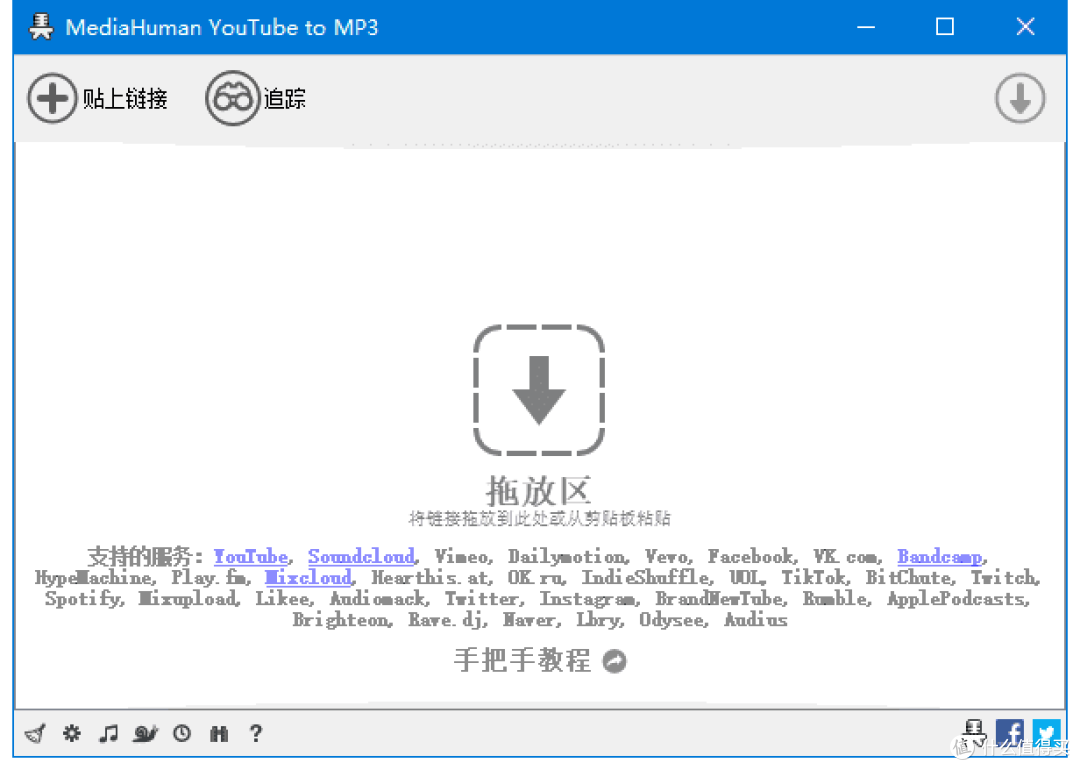Open help using the question mark icon
Screen dimensions: 1080x770
[x=256, y=733]
